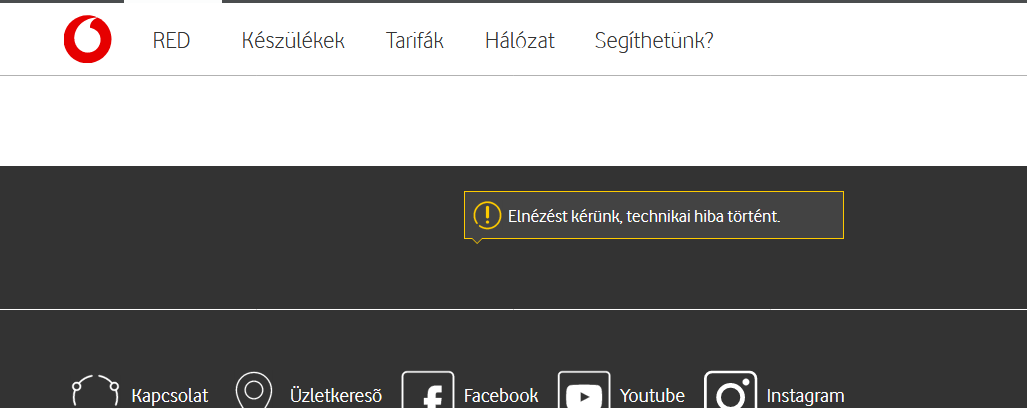Select the RED tab
This screenshot has width=1027, height=408.
(171, 41)
